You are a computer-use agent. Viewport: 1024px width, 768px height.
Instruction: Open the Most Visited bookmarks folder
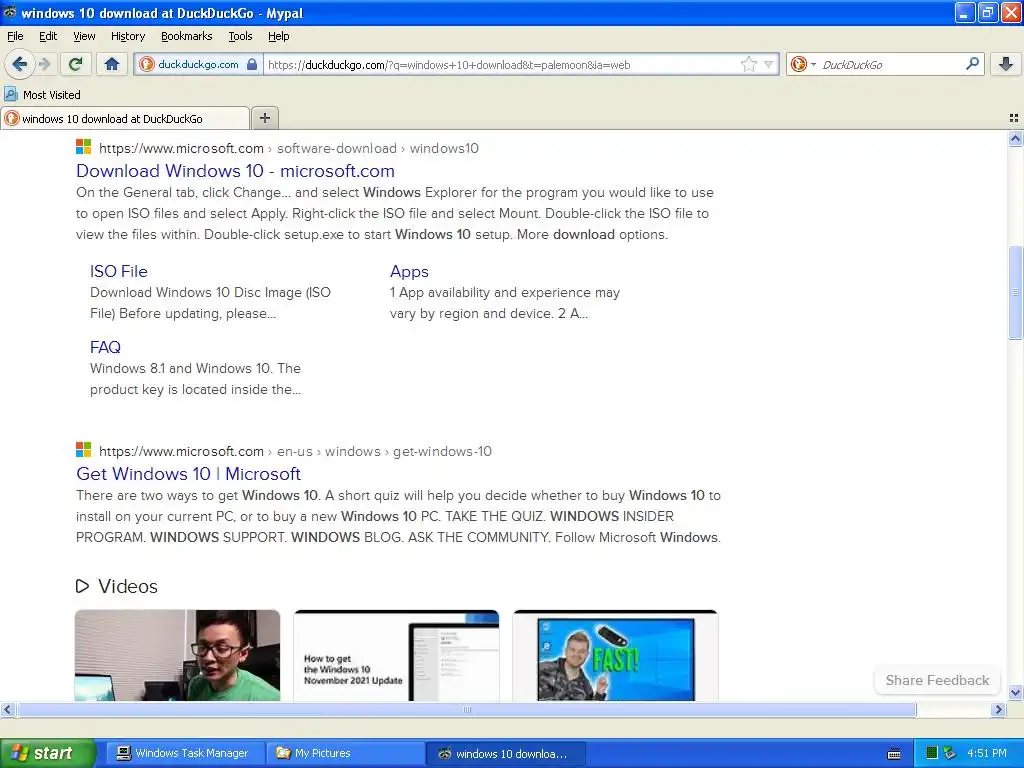(x=42, y=95)
